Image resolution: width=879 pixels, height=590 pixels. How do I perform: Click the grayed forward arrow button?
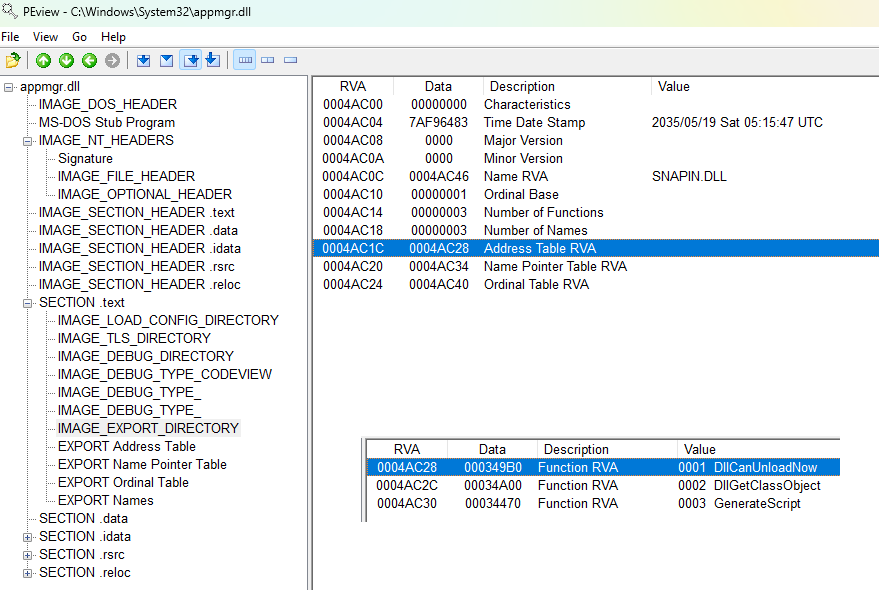pos(112,60)
